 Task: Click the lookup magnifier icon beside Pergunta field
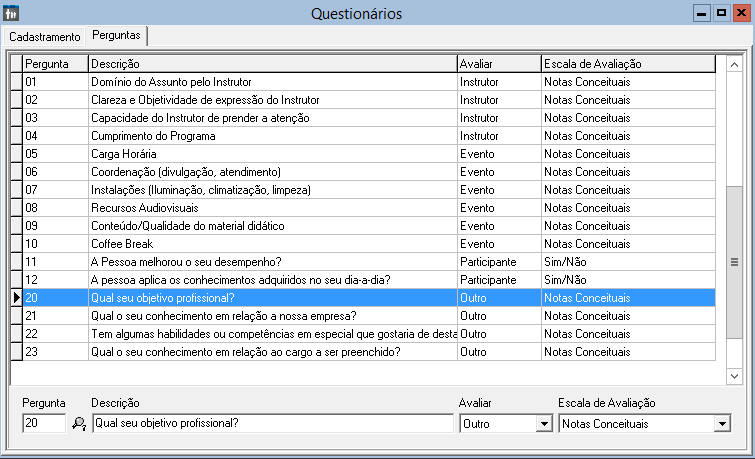point(79,424)
